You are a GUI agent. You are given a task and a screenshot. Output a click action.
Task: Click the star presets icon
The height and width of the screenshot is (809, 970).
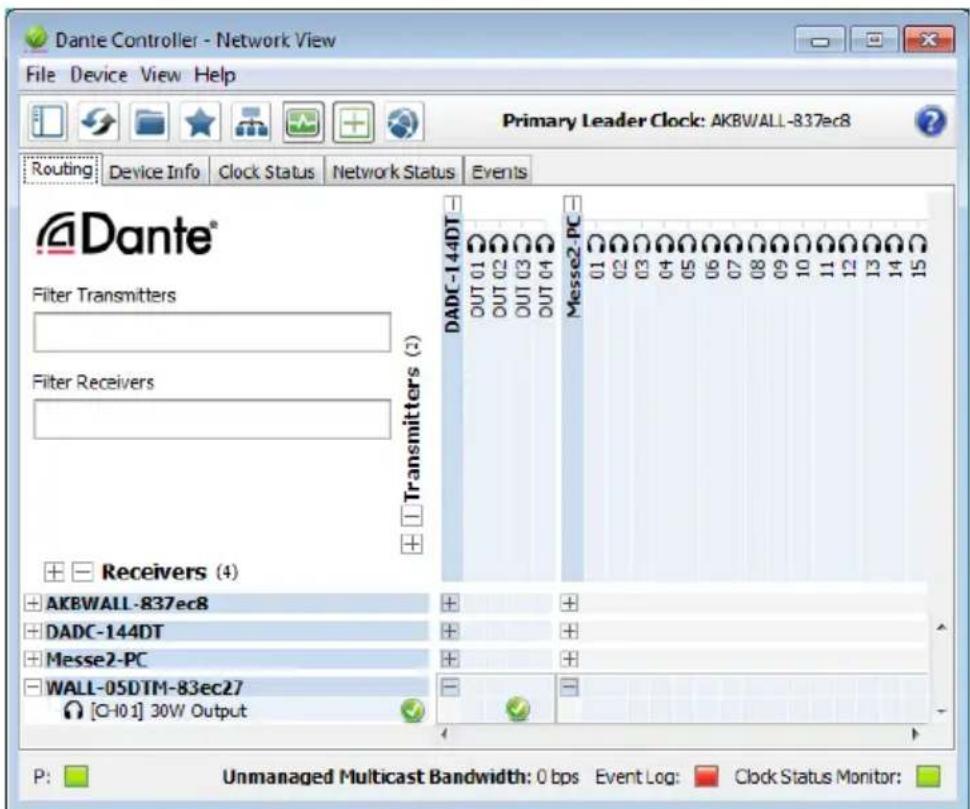coord(200,122)
